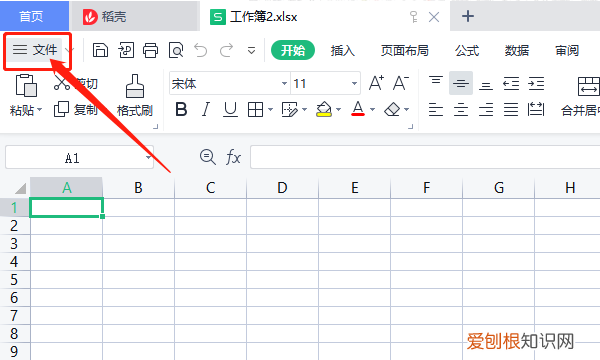Click the Copy icon
Viewport: 600px width, 360px height.
coord(61,109)
